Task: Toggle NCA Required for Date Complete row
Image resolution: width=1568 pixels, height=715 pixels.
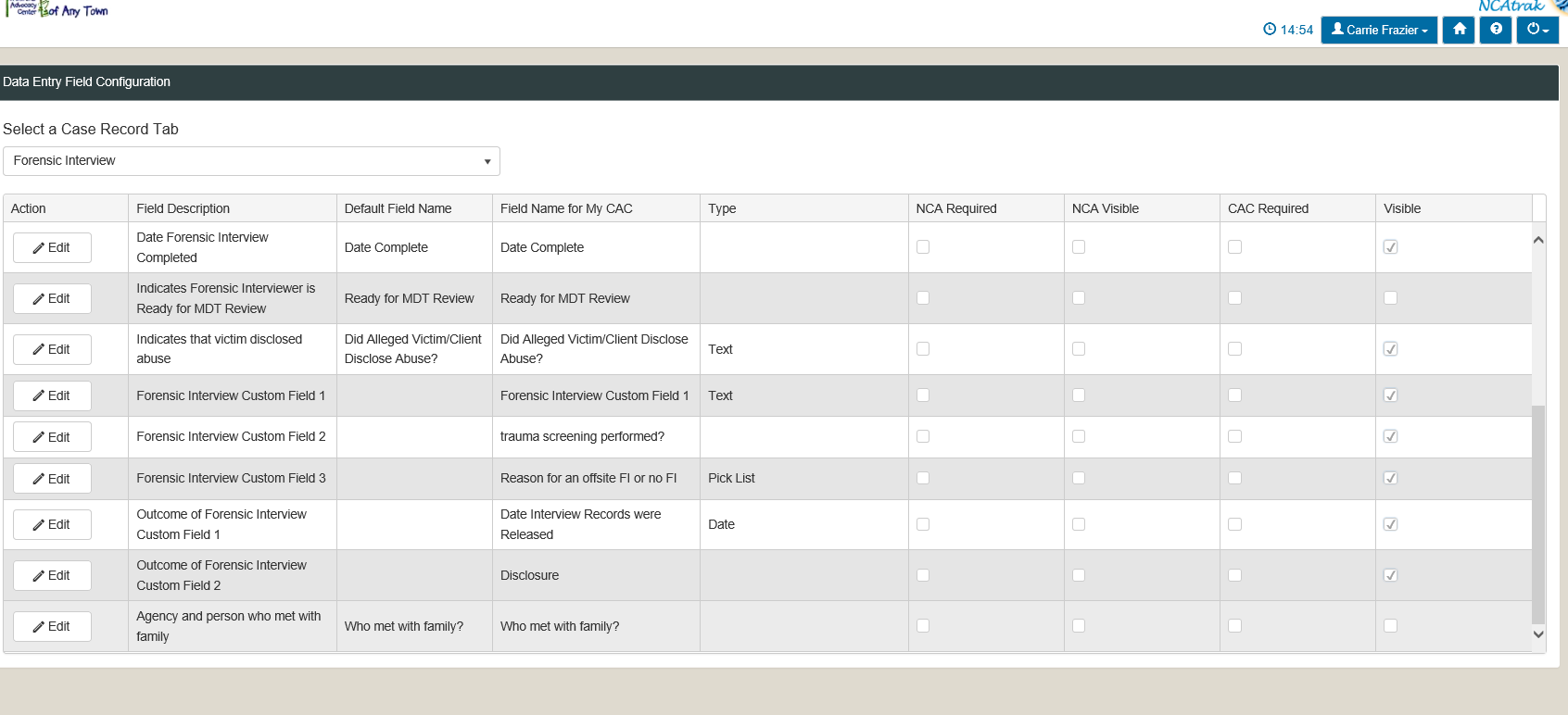Action: pos(923,247)
